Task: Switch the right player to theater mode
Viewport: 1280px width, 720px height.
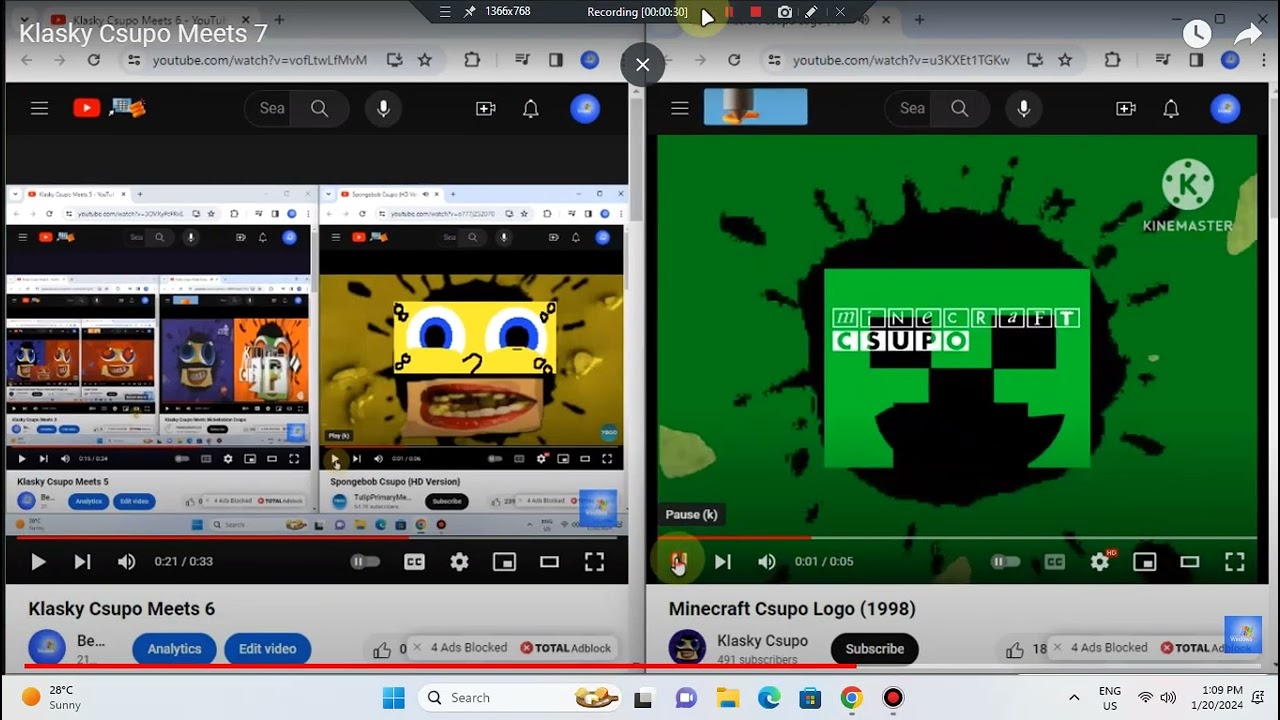Action: [x=1189, y=562]
